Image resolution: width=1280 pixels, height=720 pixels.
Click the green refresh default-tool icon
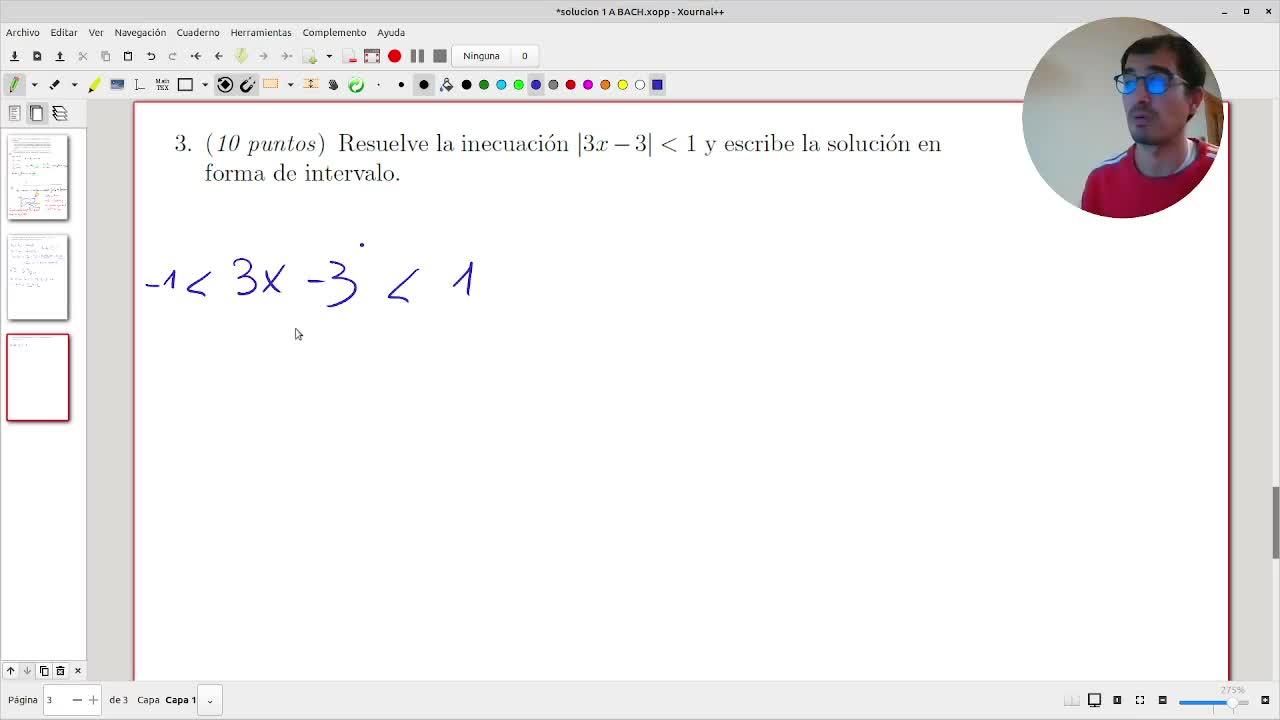(x=356, y=85)
